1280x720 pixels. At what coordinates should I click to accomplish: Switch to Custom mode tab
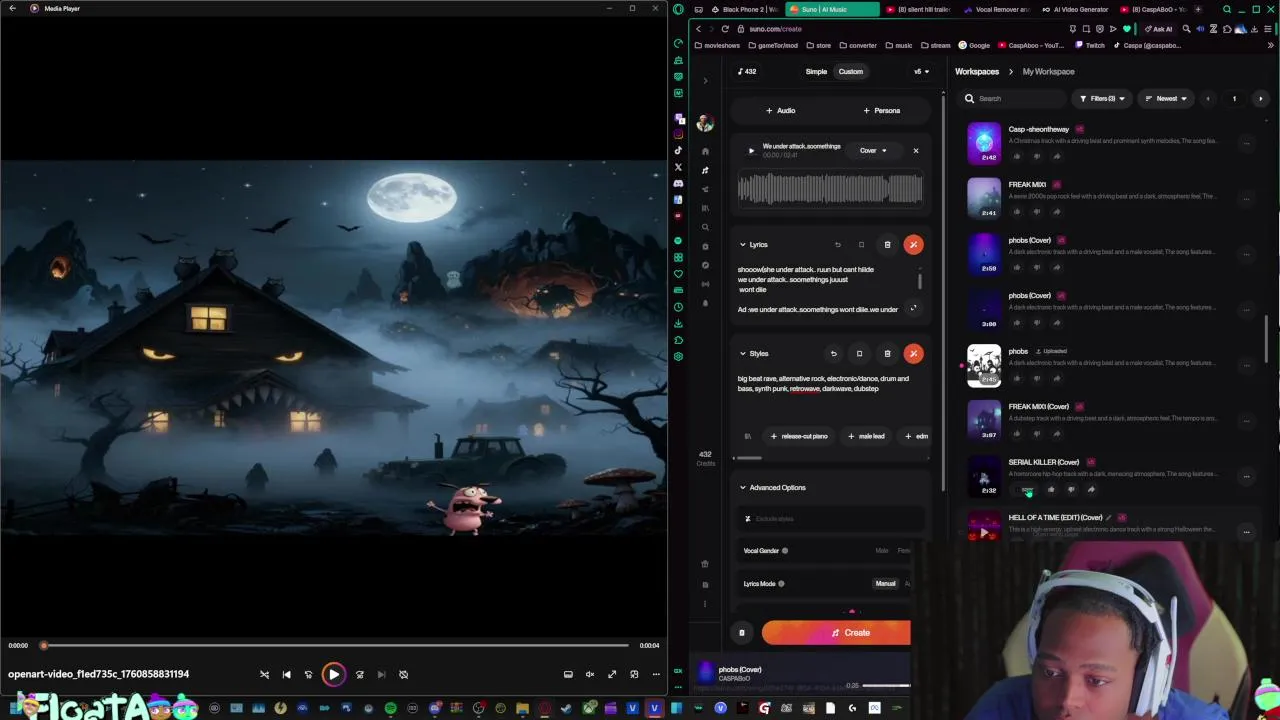[851, 71]
